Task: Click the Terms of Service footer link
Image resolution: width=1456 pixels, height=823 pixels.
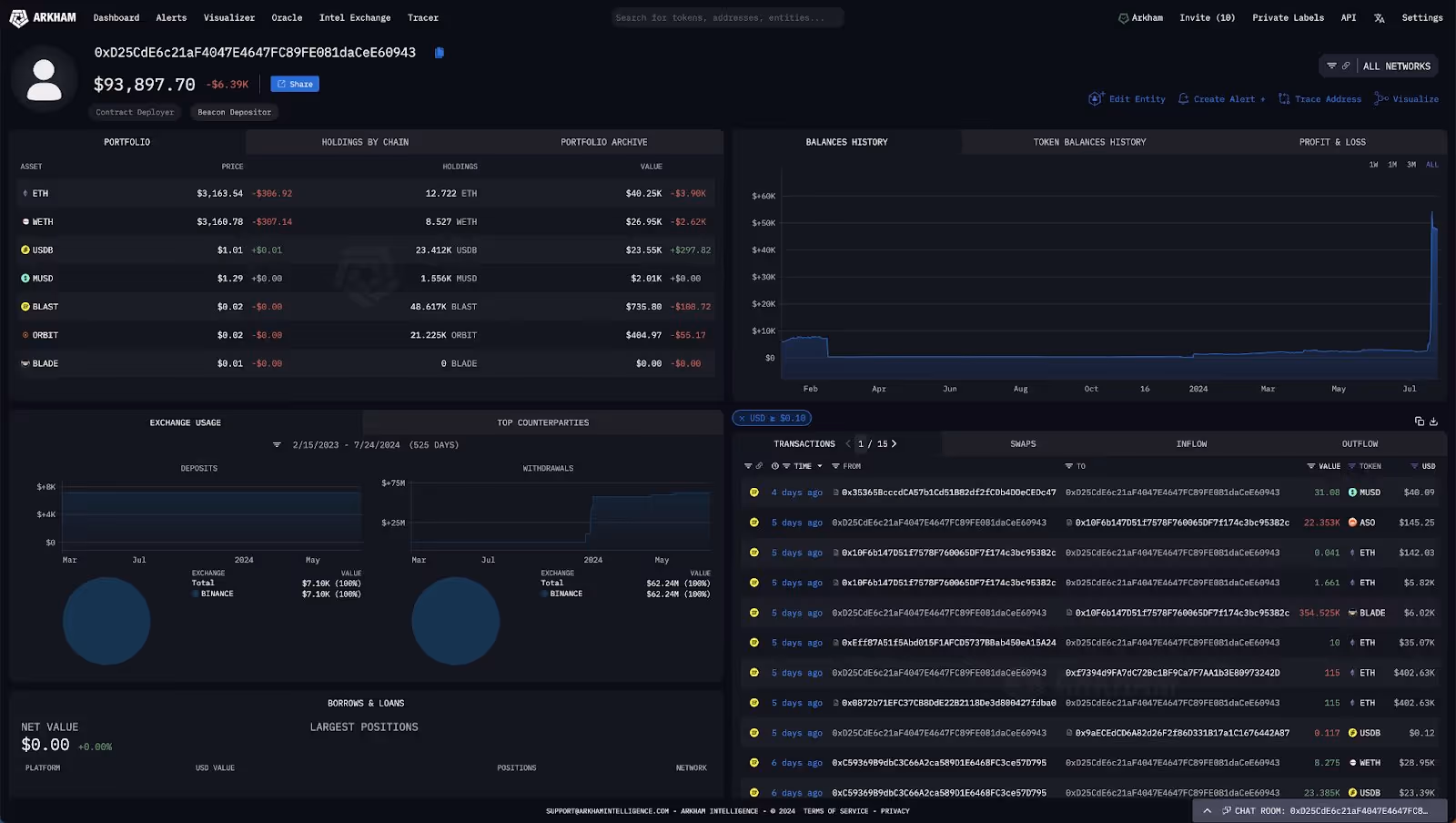Action: coord(835,811)
